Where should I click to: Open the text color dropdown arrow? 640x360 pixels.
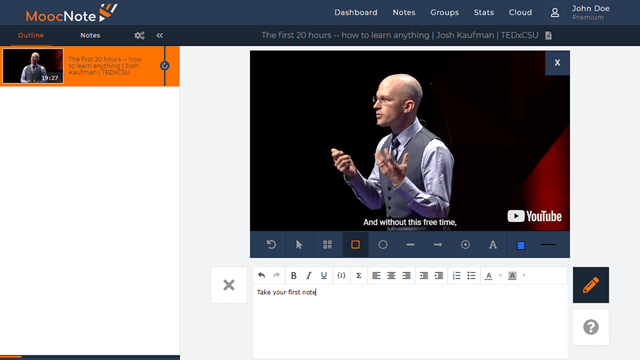tap(500, 276)
